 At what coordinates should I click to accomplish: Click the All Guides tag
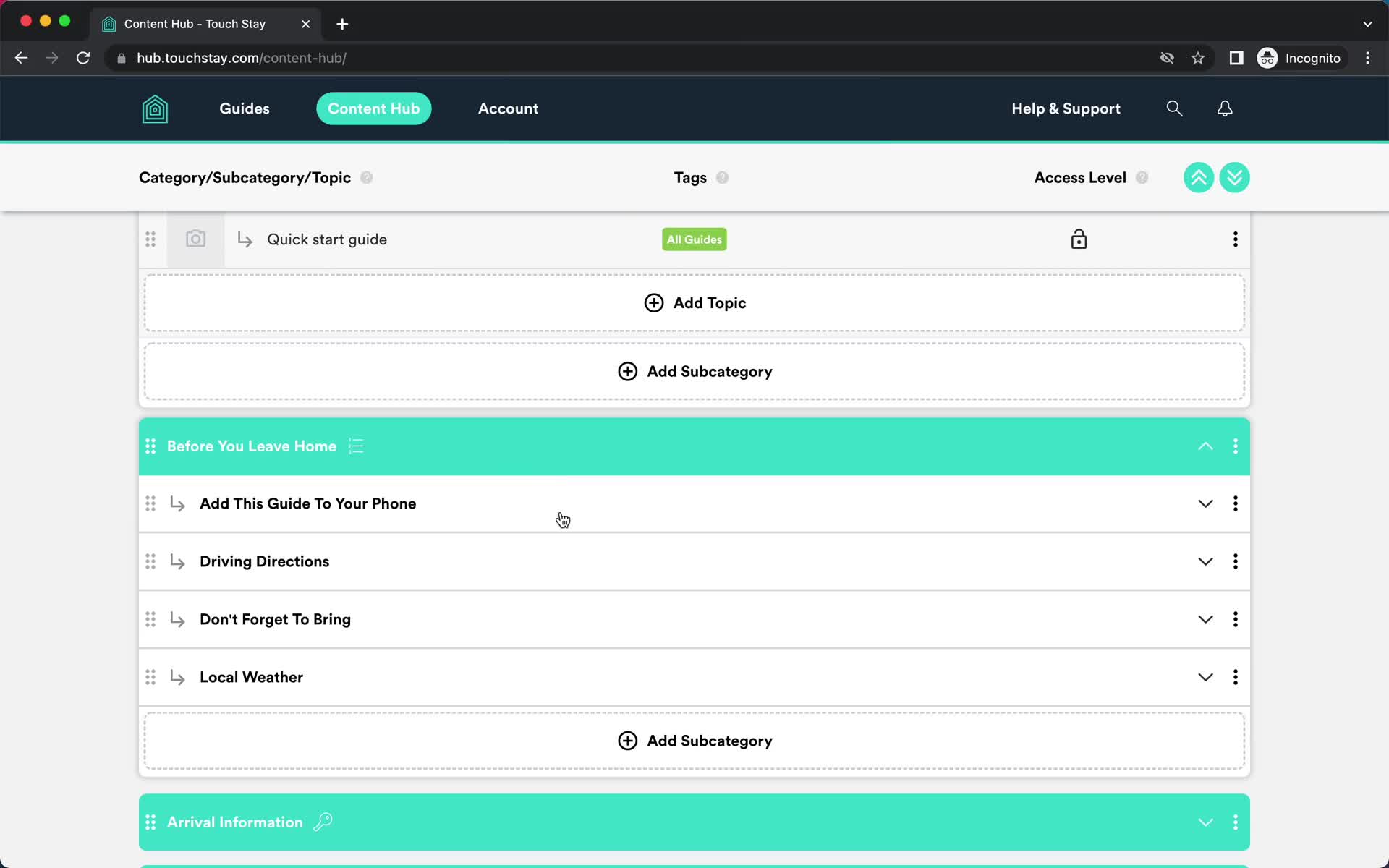pyautogui.click(x=694, y=239)
